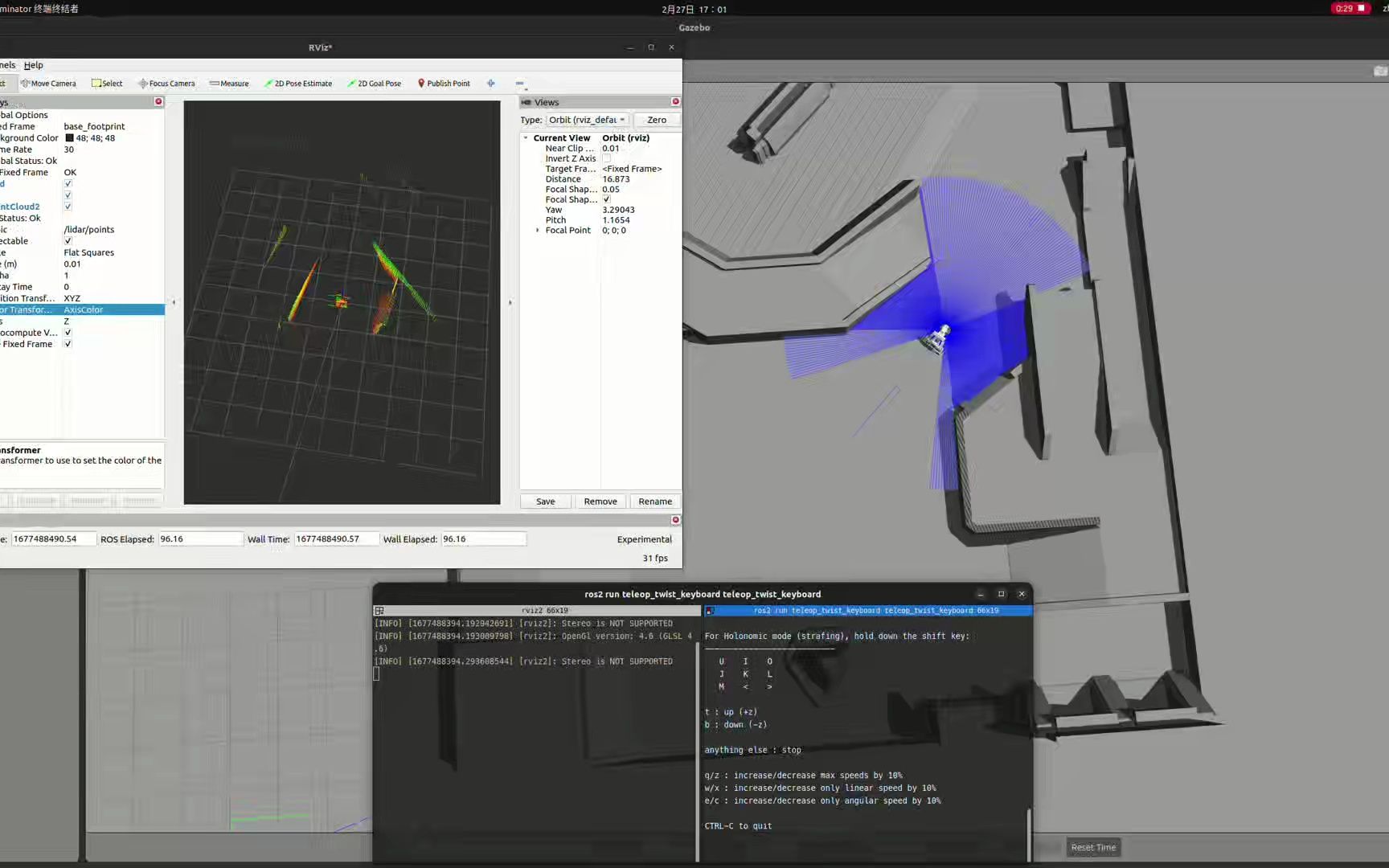Click the Zero button in Views
Viewport: 1389px width, 868px height.
657,120
